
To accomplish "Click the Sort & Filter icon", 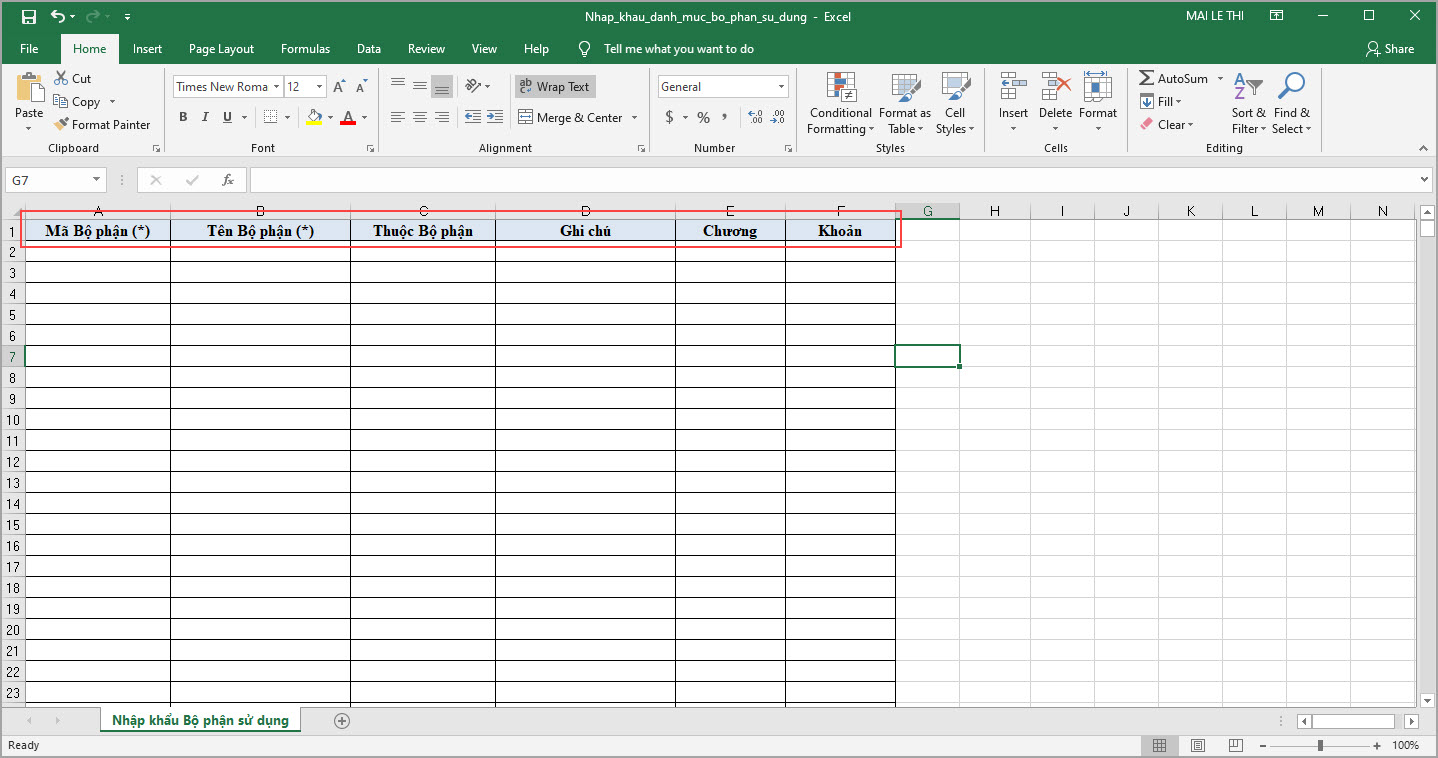I will pyautogui.click(x=1247, y=88).
